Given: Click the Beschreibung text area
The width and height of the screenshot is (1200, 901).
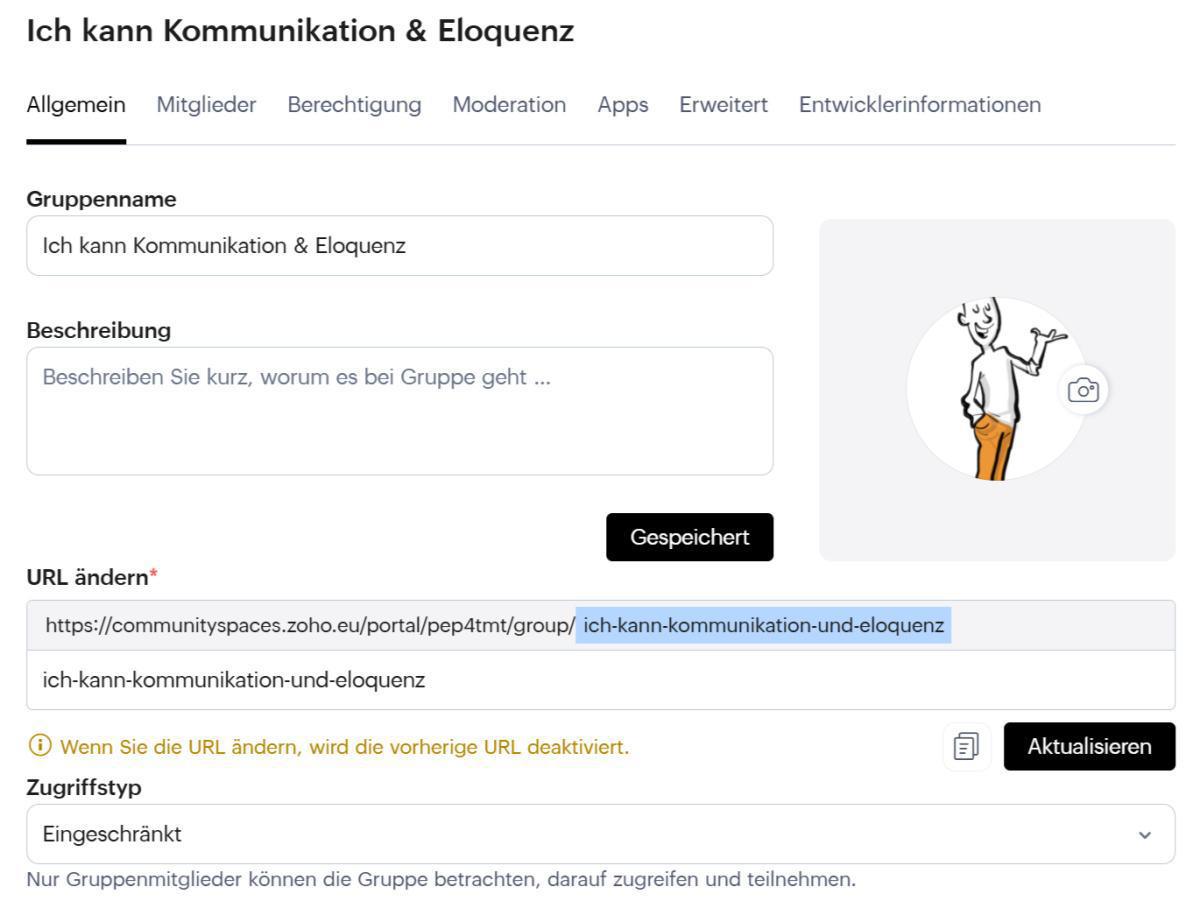Looking at the screenshot, I should pos(400,410).
